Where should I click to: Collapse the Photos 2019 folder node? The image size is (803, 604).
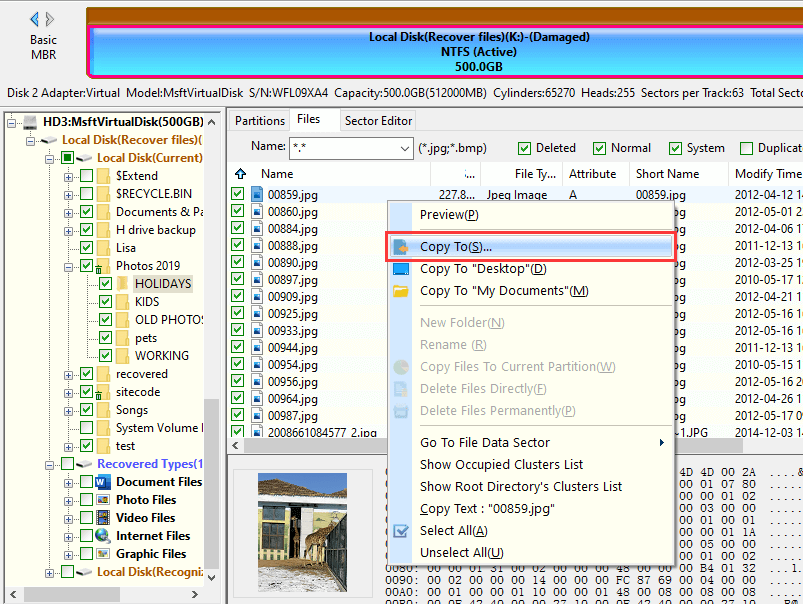pos(69,266)
